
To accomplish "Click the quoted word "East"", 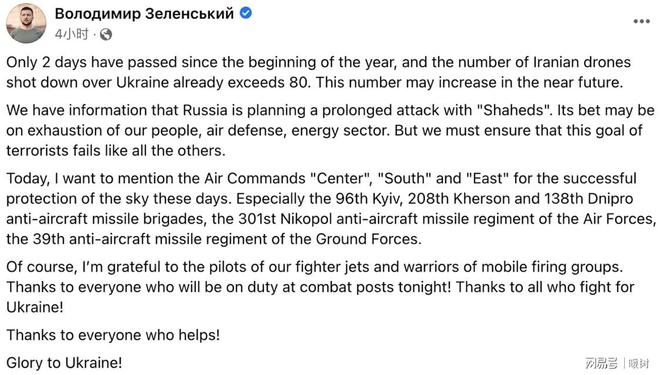I will click(x=487, y=178).
